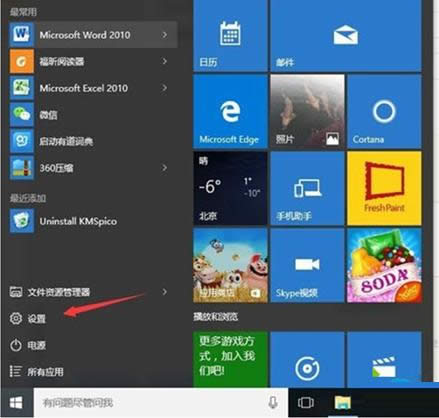Open the Skype视频 tile
Viewport: 439px width, 418px height.
[x=307, y=265]
